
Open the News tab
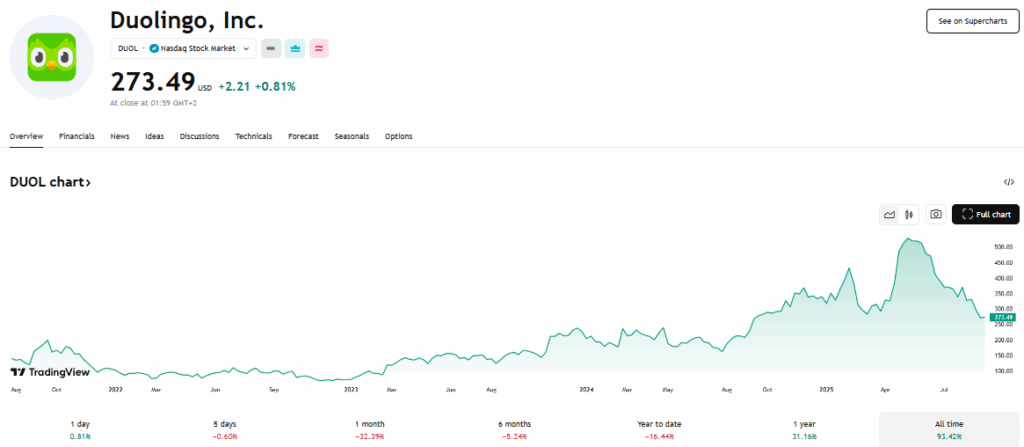[120, 136]
